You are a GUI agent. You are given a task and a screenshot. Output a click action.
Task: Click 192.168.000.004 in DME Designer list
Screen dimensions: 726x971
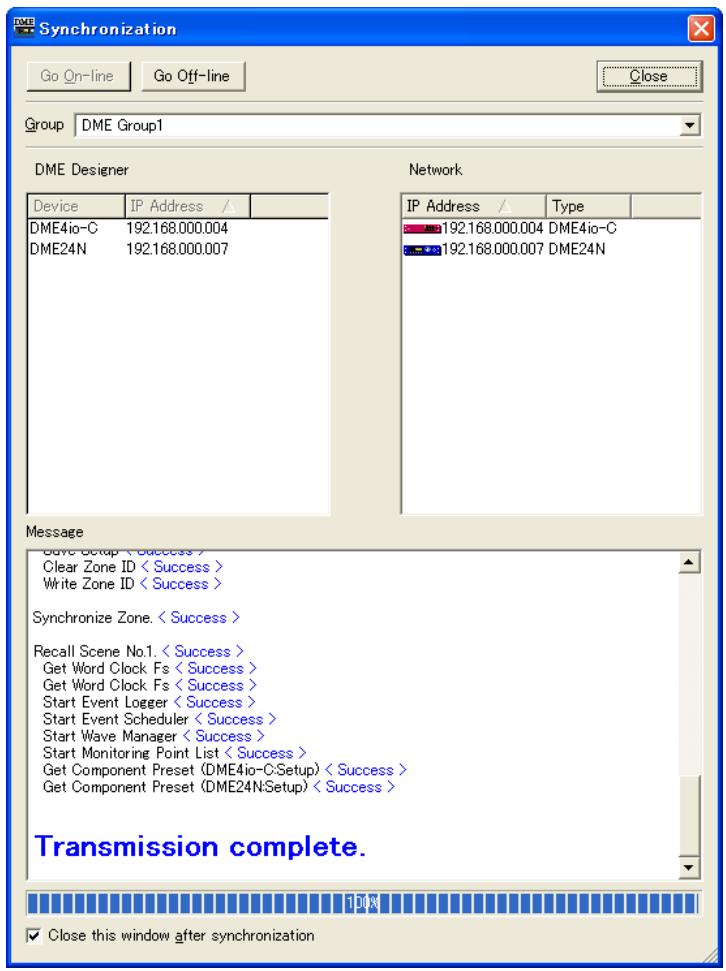pyautogui.click(x=177, y=229)
